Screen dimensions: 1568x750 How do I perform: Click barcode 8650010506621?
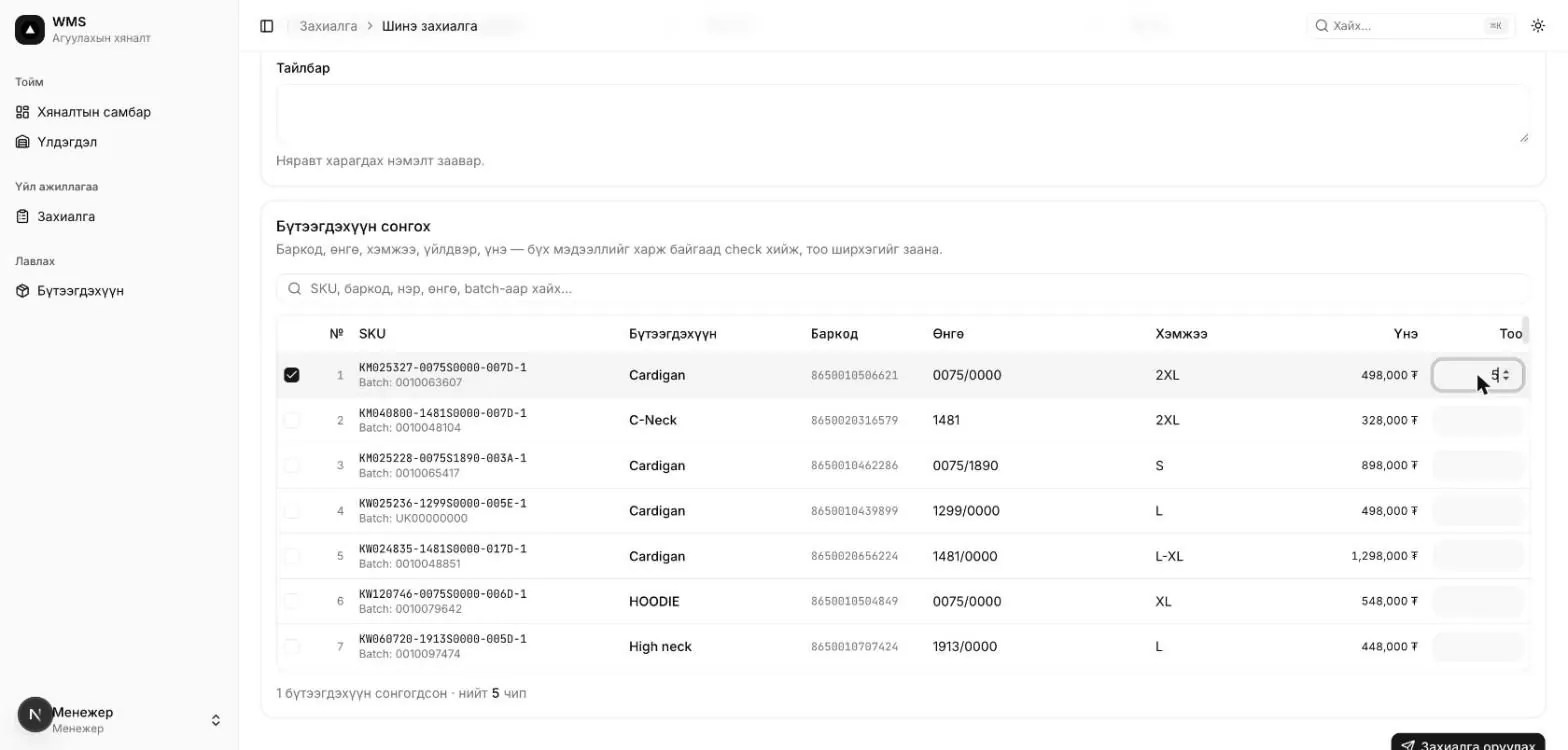click(x=854, y=376)
